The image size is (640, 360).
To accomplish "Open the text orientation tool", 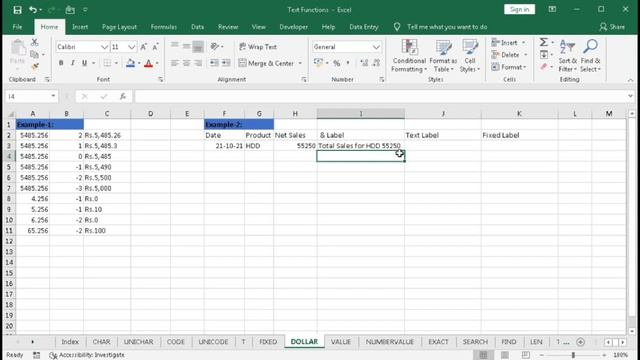I will [x=215, y=47].
